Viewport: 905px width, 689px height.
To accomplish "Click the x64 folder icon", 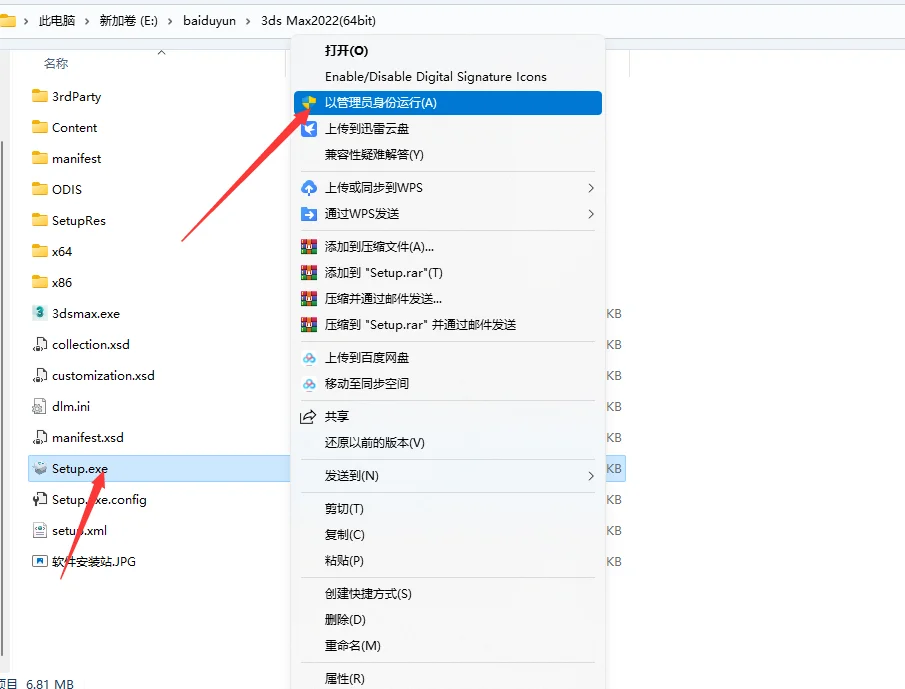I will [40, 251].
